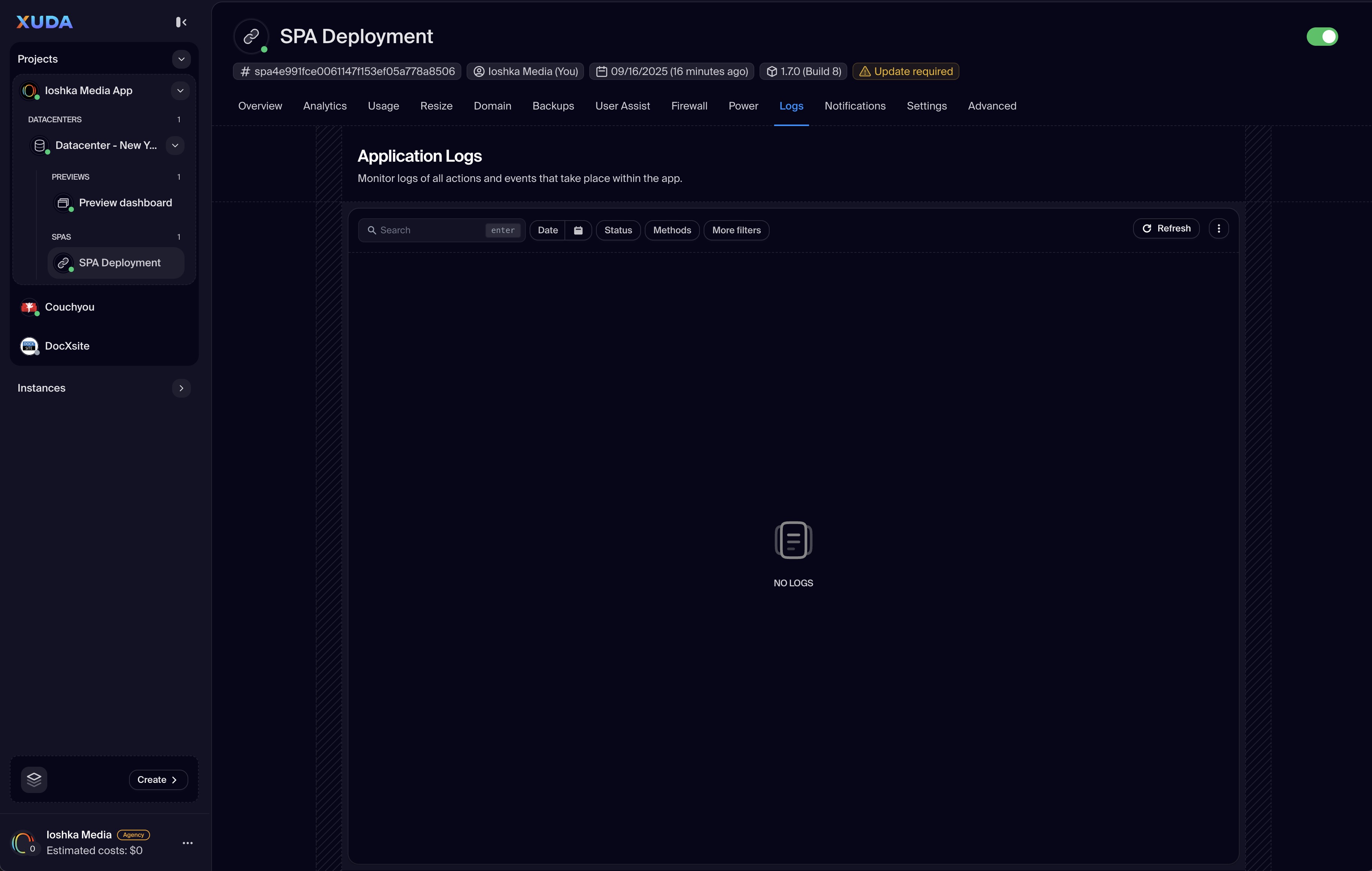Click the Create button
This screenshot has height=871, width=1372.
[158, 779]
